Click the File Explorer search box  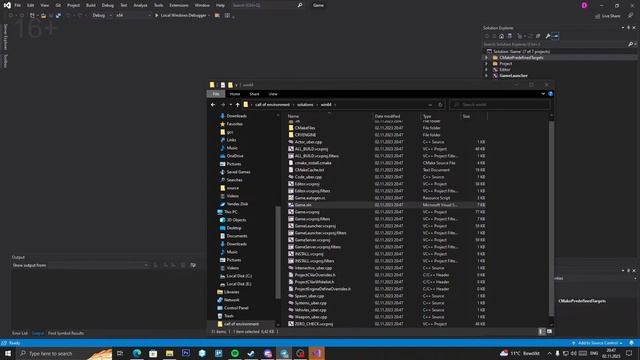(500, 105)
